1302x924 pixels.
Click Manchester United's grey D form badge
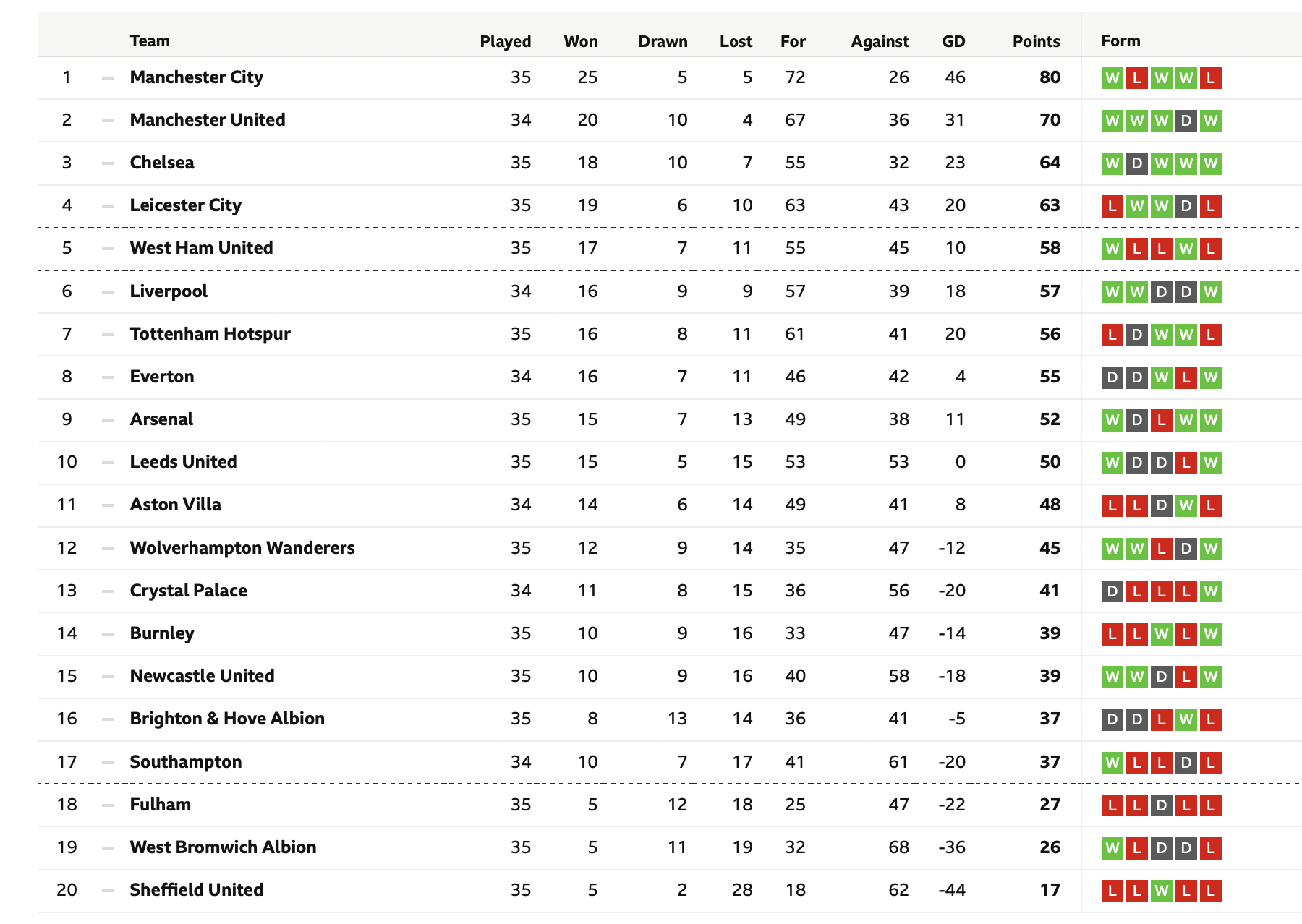pos(1186,121)
